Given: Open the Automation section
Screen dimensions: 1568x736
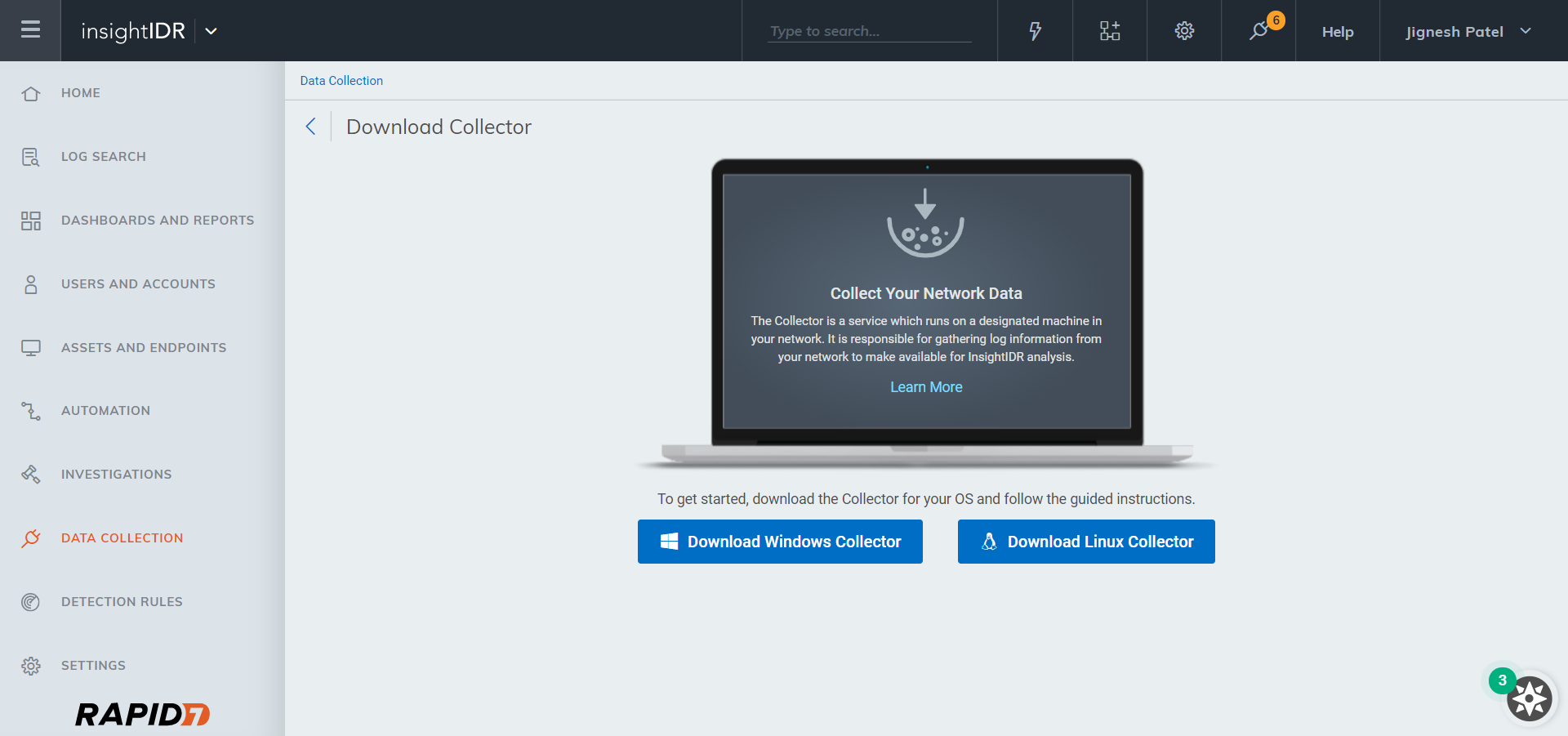Looking at the screenshot, I should [105, 410].
